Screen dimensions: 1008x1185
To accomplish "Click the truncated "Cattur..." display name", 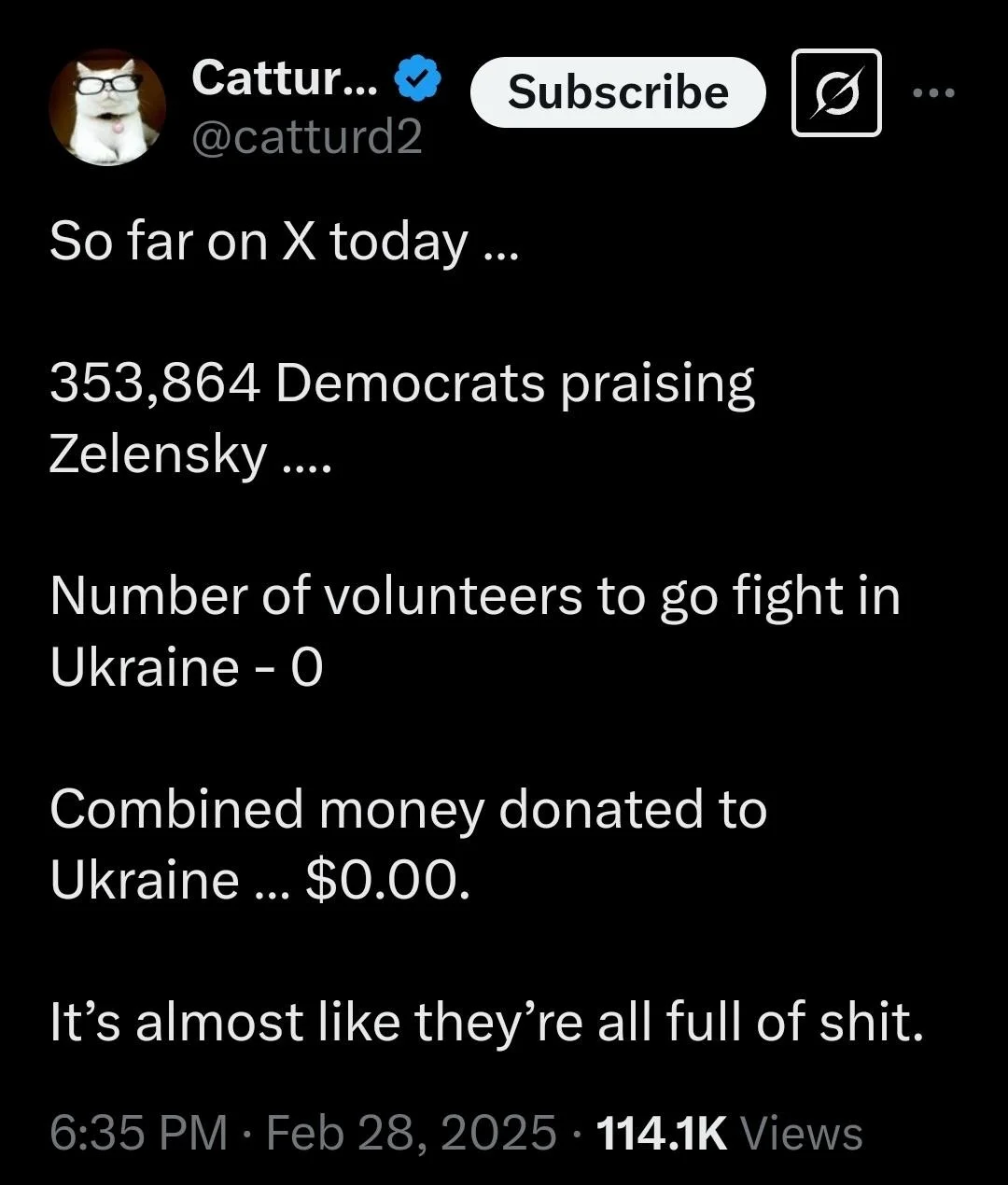I will coord(285,78).
